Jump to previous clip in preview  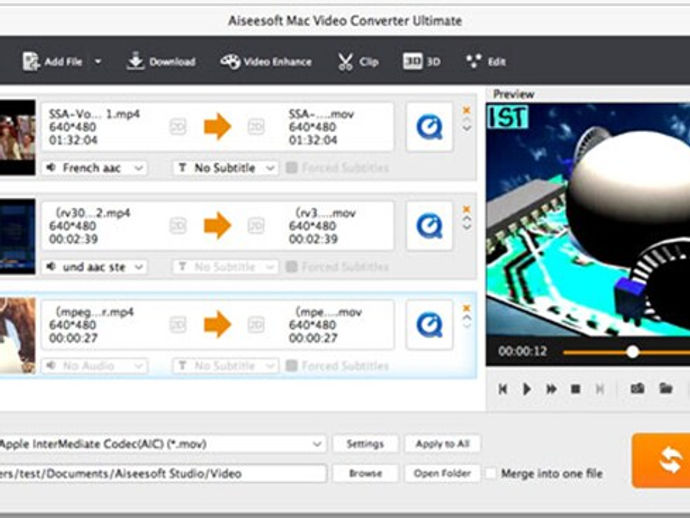(503, 389)
